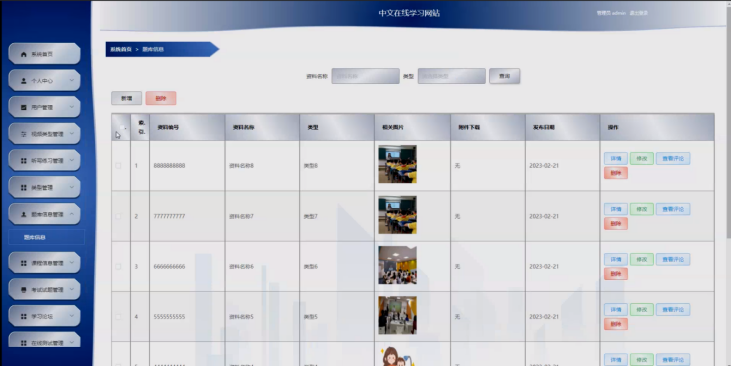Click 修改 for row 5555555555
Screen dimensions: 732x367
(x=641, y=310)
